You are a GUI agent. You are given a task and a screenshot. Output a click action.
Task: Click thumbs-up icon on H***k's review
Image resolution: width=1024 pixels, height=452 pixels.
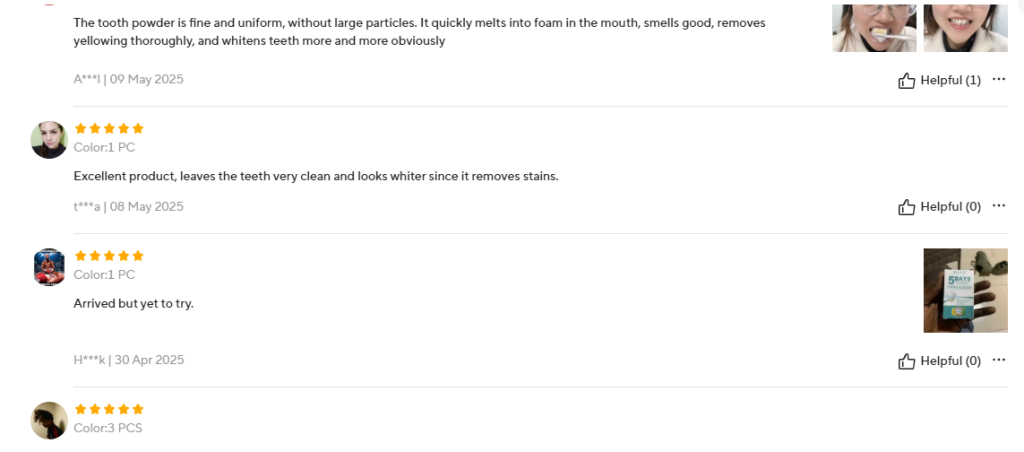tap(907, 360)
